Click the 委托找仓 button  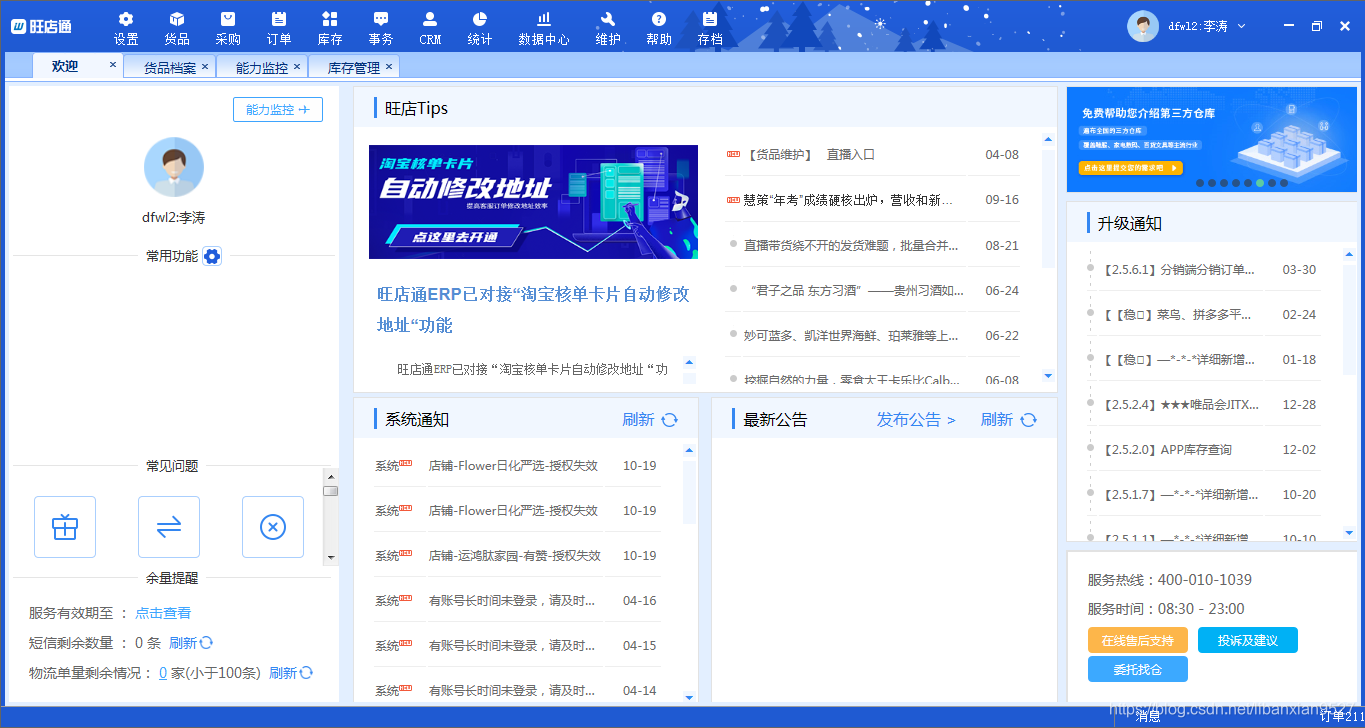click(1137, 669)
